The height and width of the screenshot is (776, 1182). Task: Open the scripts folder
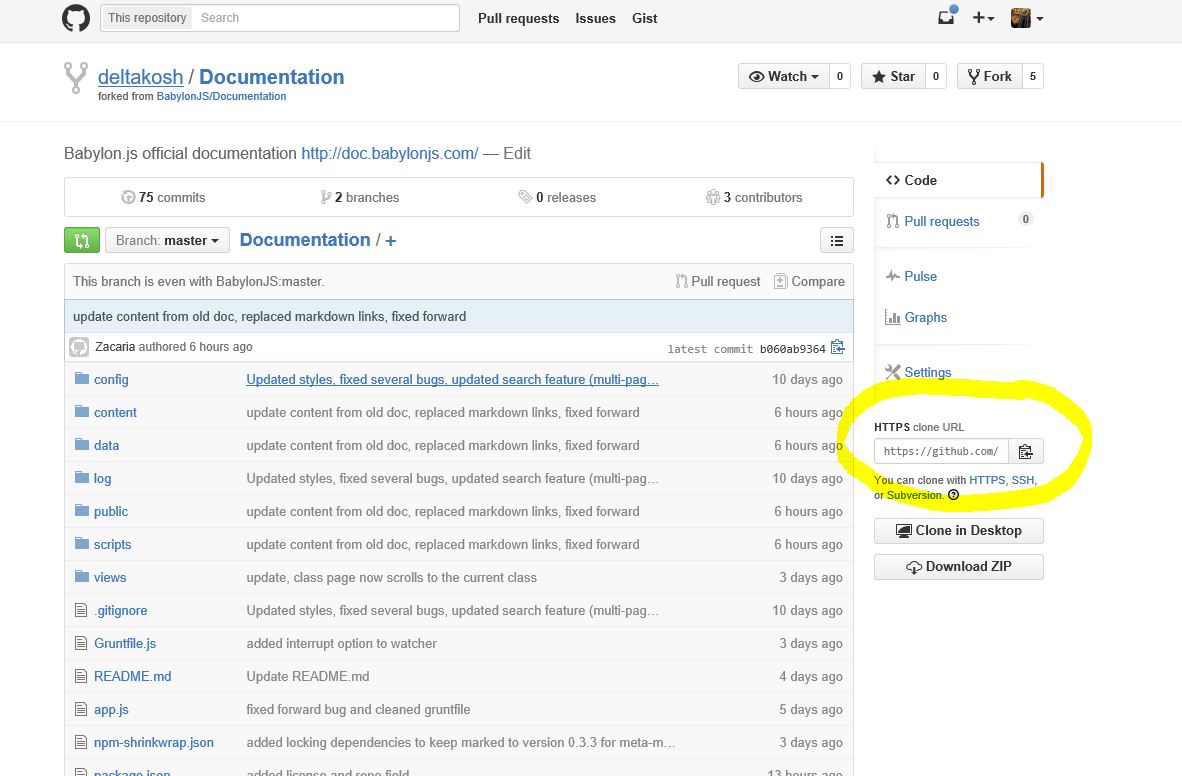(x=112, y=544)
